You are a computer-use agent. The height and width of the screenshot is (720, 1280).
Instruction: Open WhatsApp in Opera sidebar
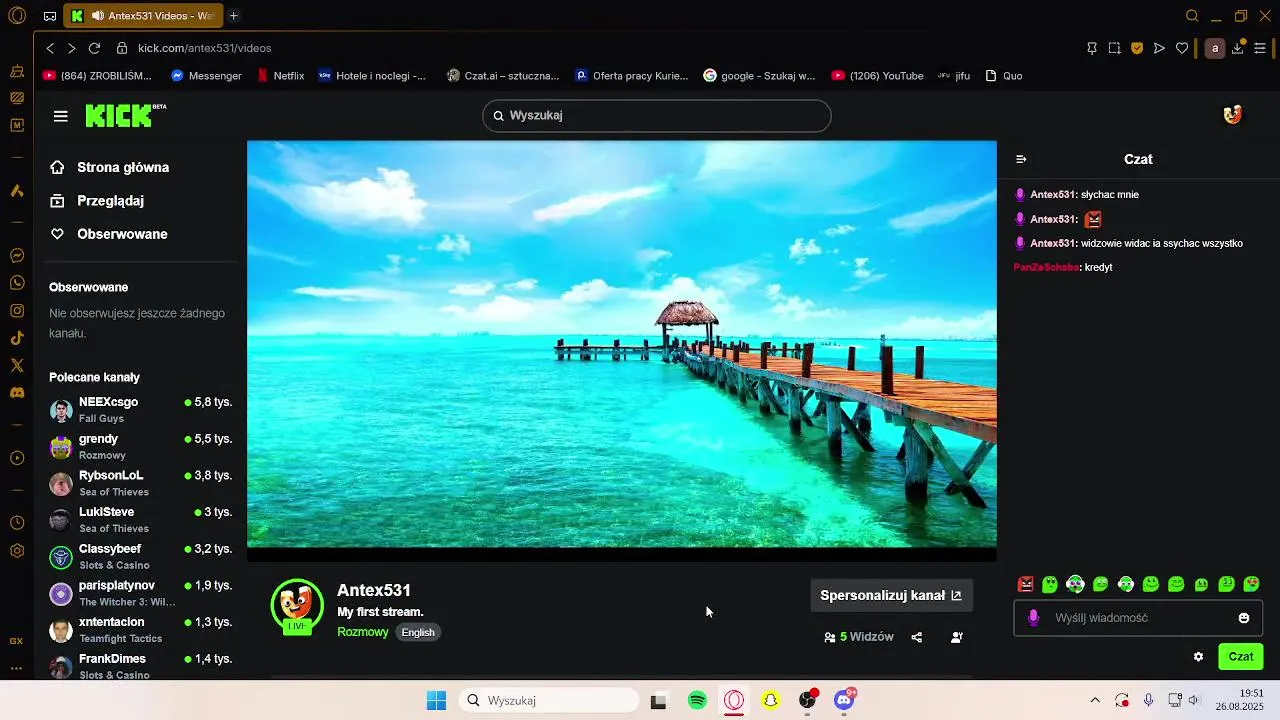tap(17, 283)
